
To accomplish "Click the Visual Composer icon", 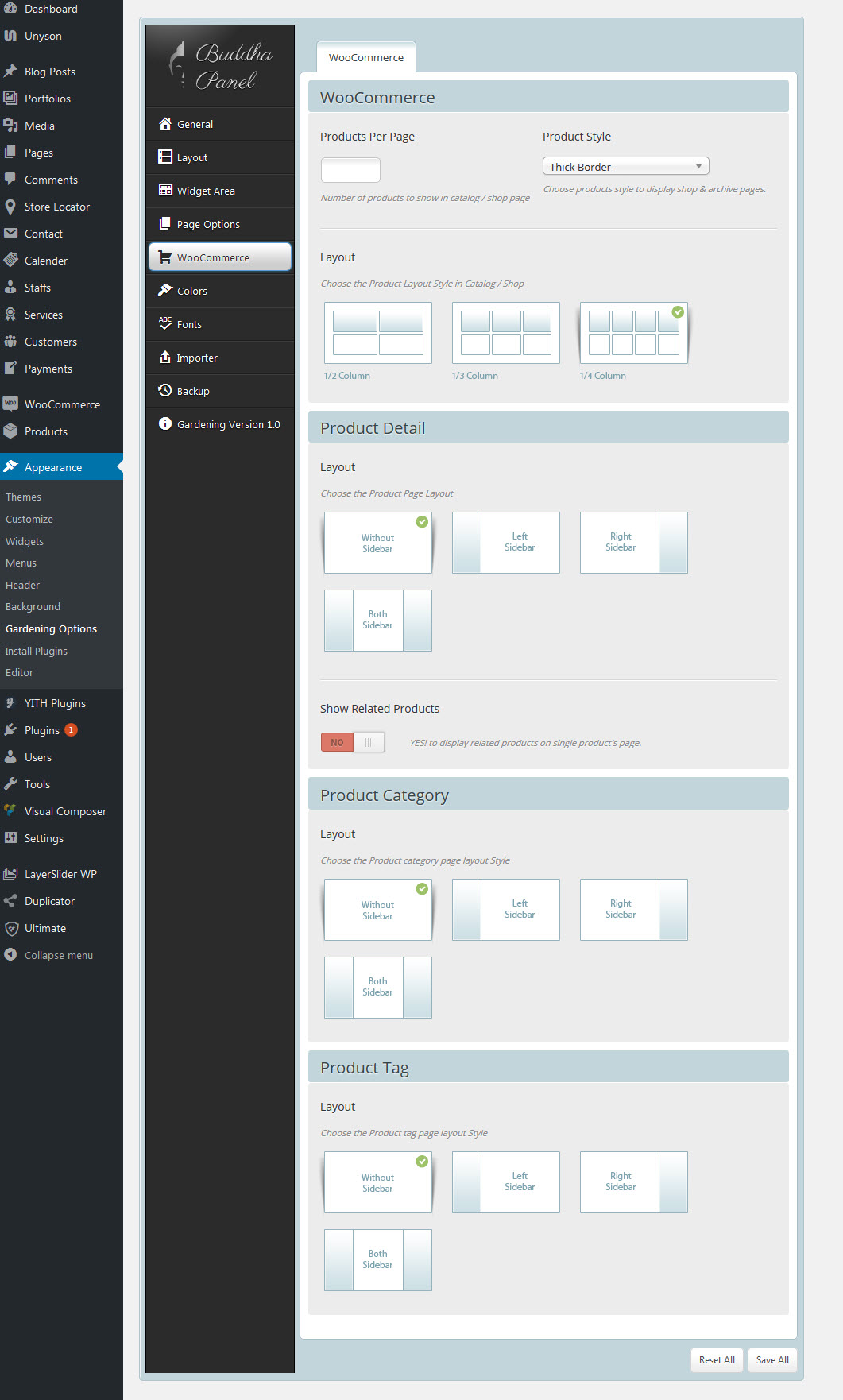I will pyautogui.click(x=10, y=811).
